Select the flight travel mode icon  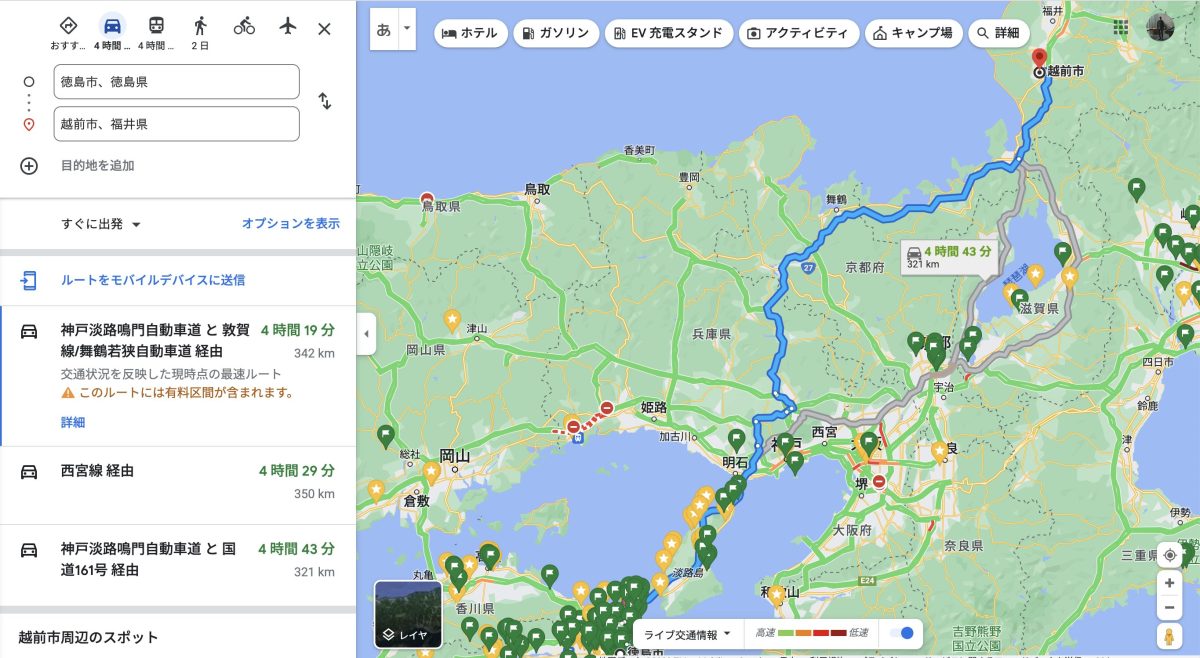288,27
